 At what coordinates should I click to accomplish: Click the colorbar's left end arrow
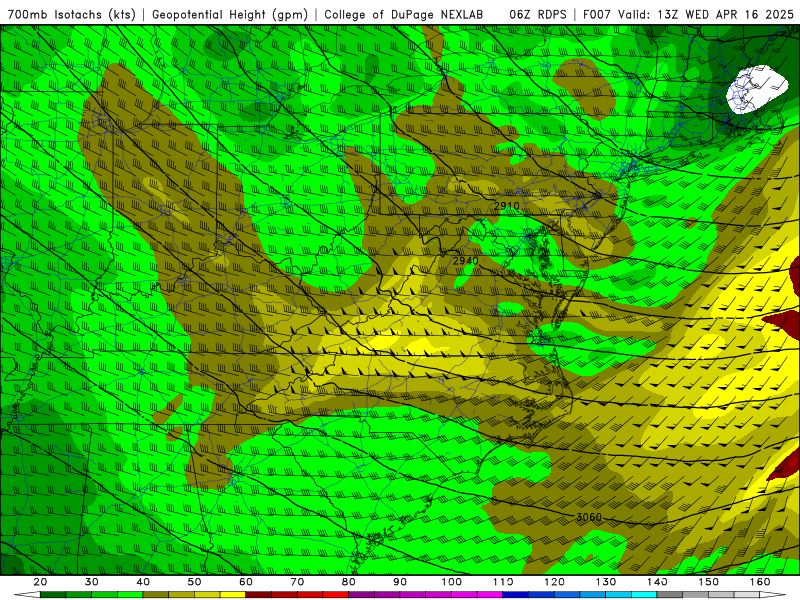point(27,594)
